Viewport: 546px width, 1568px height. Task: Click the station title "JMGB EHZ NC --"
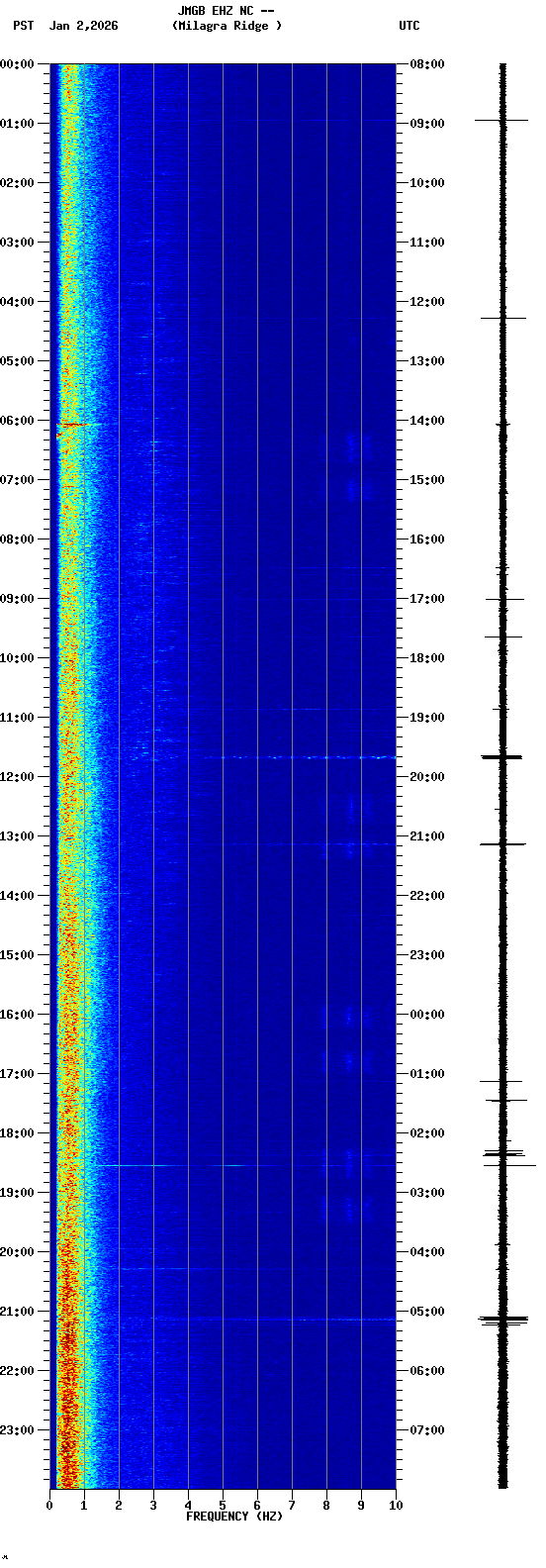(227, 11)
